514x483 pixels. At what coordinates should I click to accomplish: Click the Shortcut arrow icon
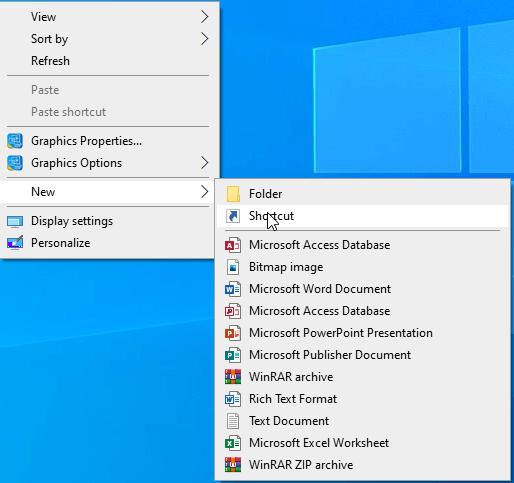click(233, 216)
